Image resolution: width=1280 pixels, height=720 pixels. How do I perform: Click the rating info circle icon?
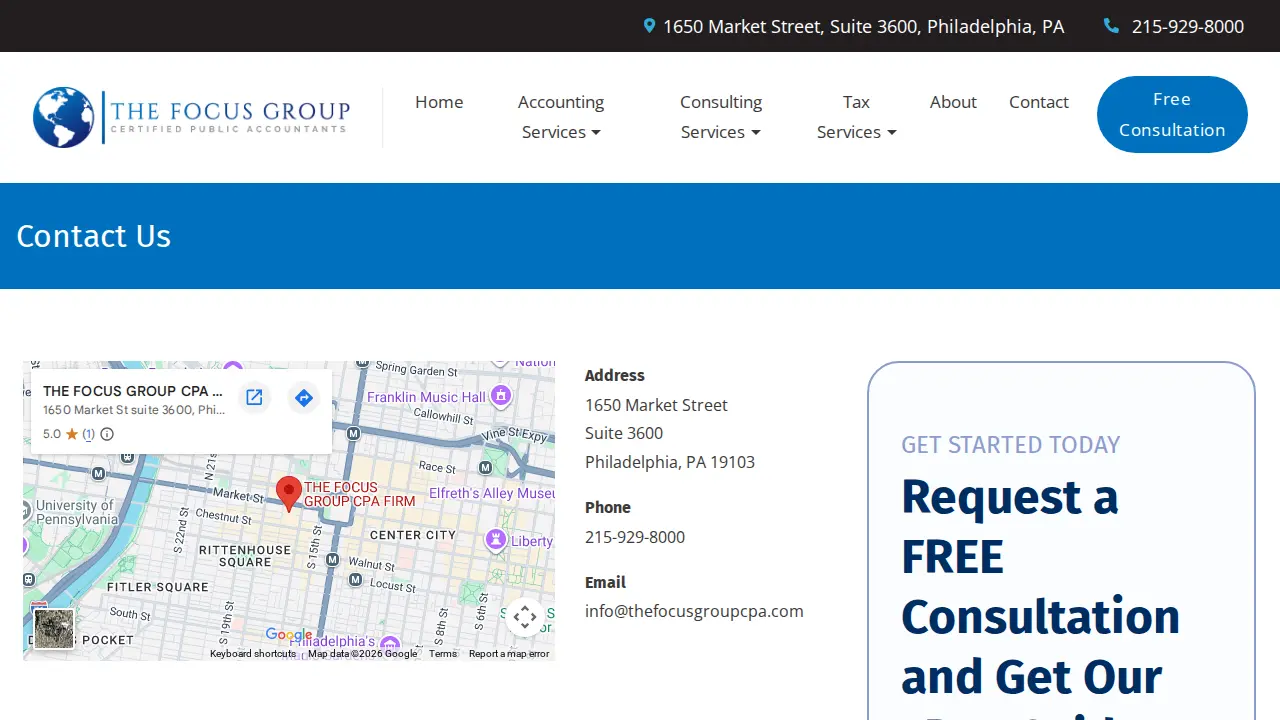107,434
